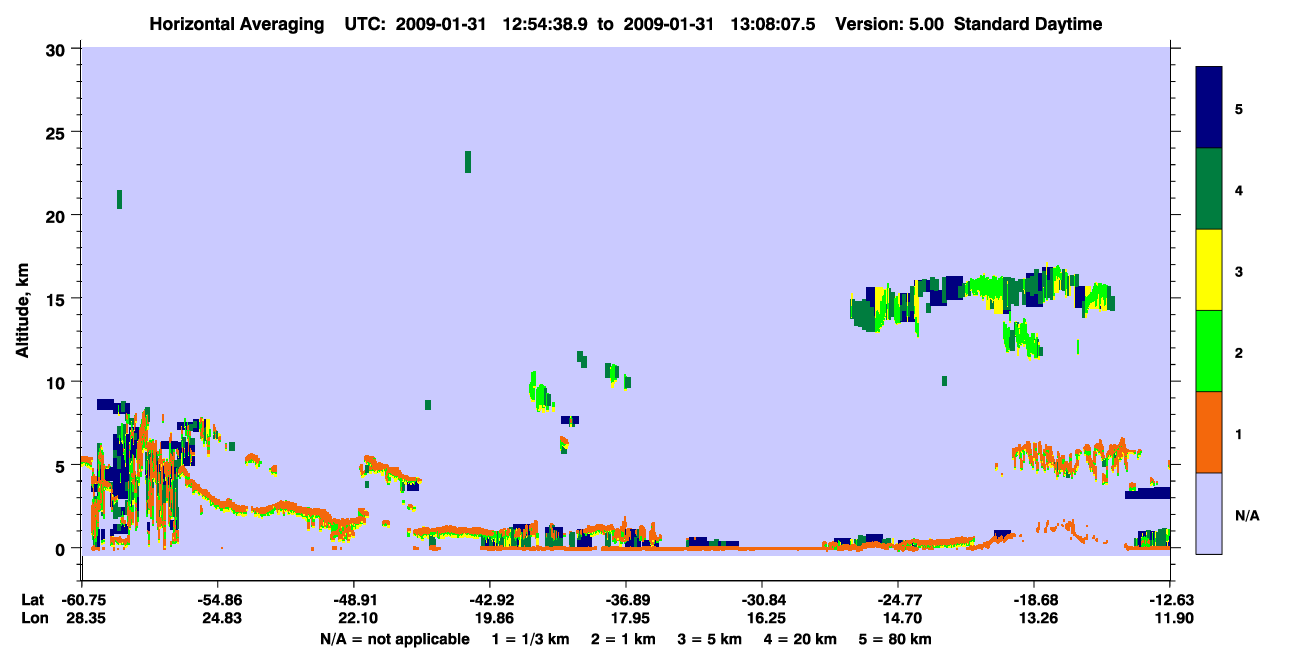Image resolution: width=1300 pixels, height=667 pixels.
Task: Click longitude value 17.95
Action: tap(629, 618)
